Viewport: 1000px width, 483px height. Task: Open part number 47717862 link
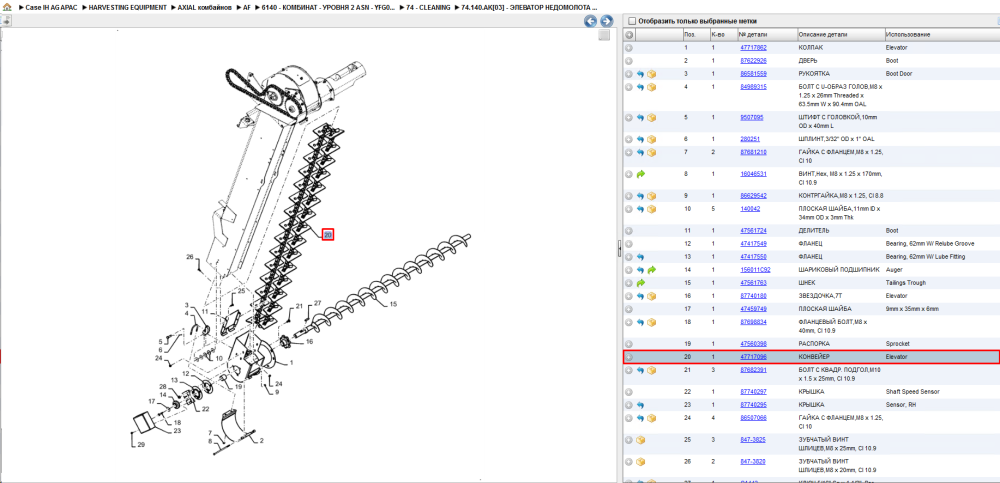pyautogui.click(x=753, y=48)
